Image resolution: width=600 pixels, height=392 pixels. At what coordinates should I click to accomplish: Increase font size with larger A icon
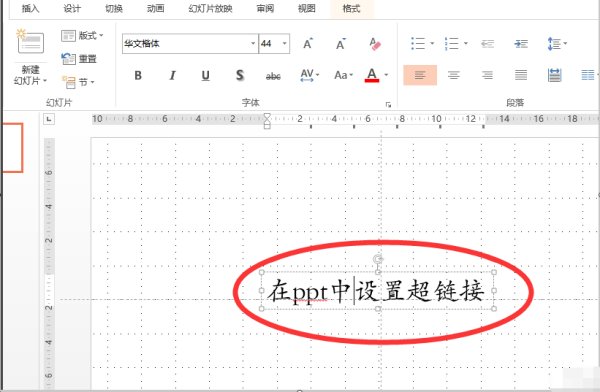point(308,44)
